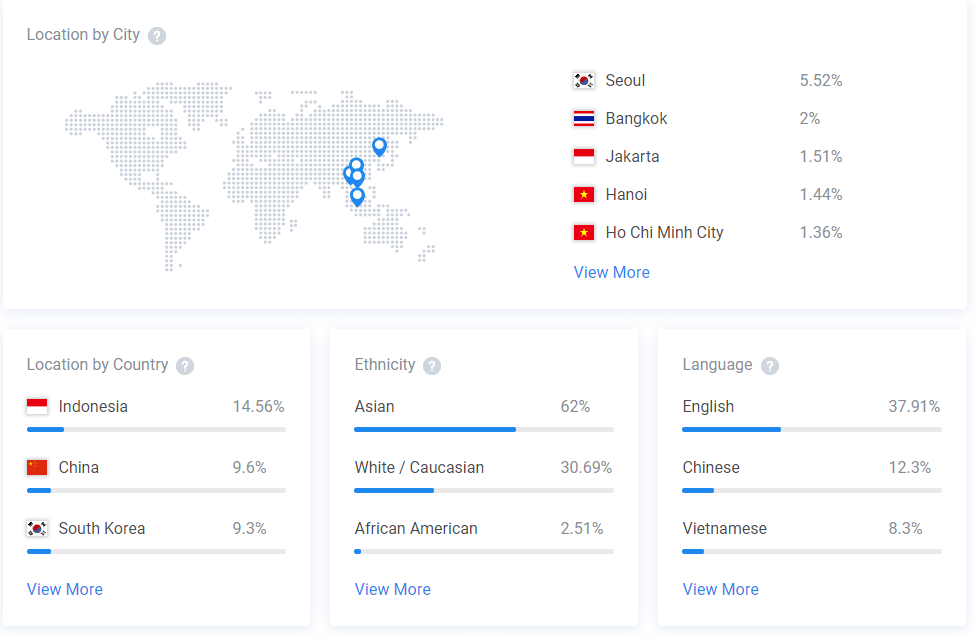Click the South Korea progress bar

pyautogui.click(x=156, y=551)
